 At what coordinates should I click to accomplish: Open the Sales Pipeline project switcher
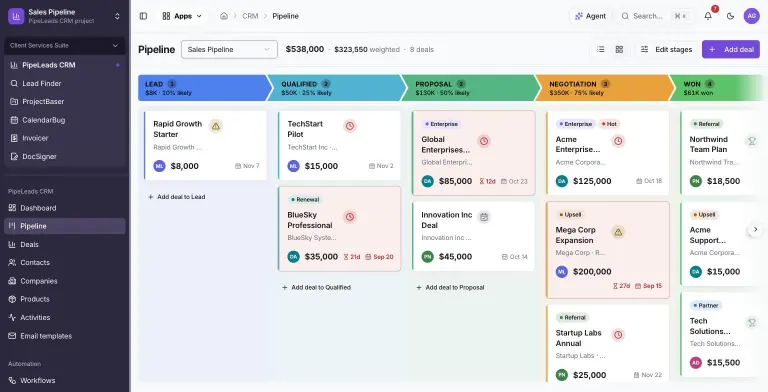pyautogui.click(x=65, y=16)
